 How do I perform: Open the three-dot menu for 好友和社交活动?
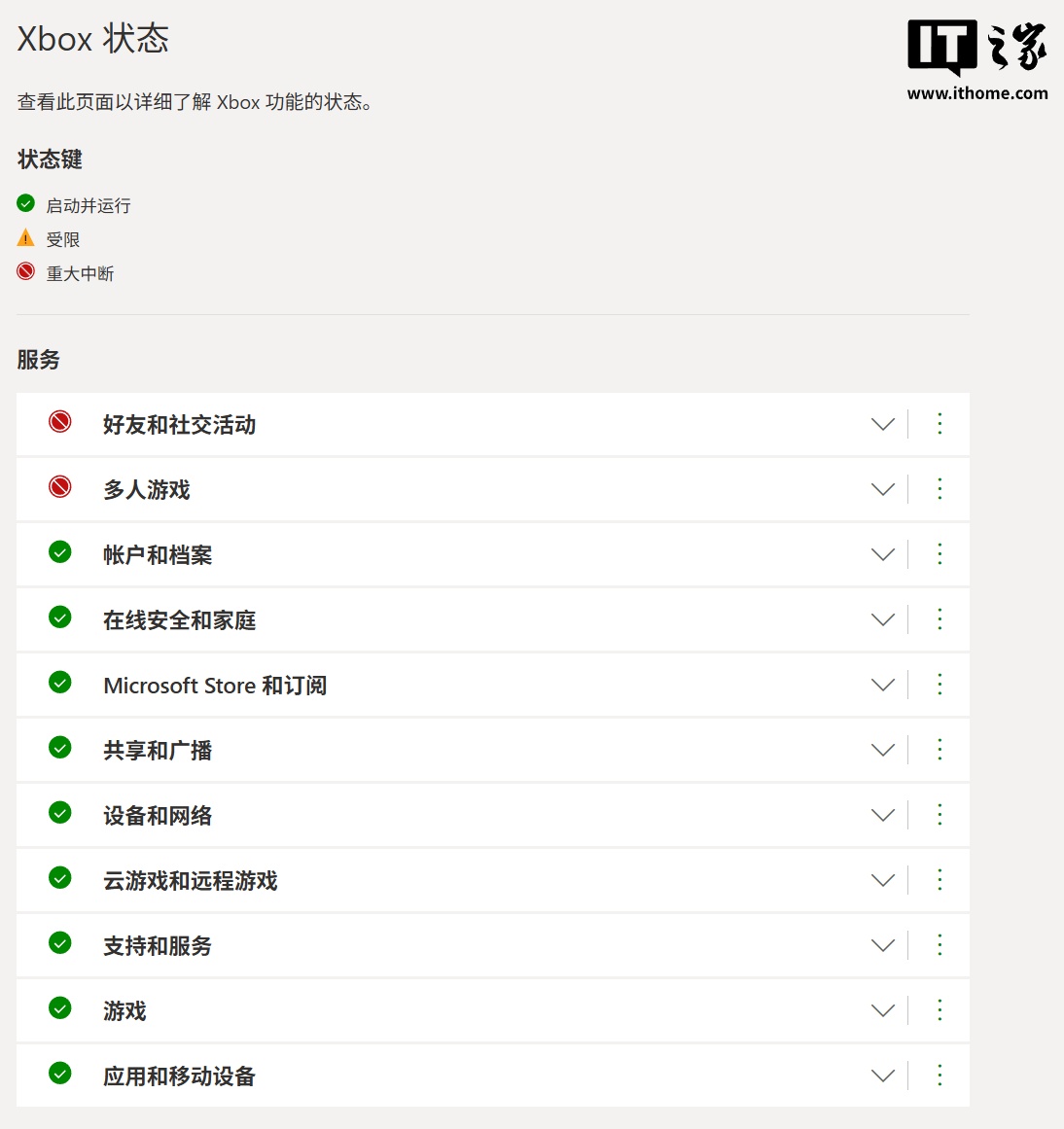click(x=940, y=424)
